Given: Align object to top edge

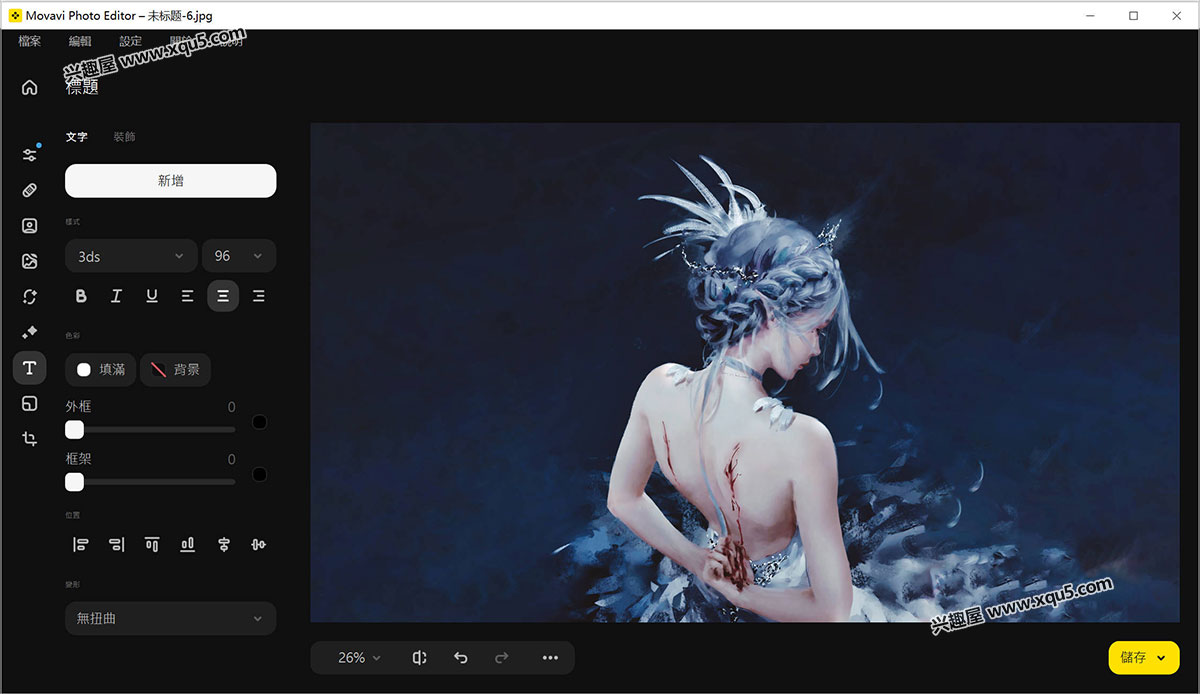Looking at the screenshot, I should [152, 545].
